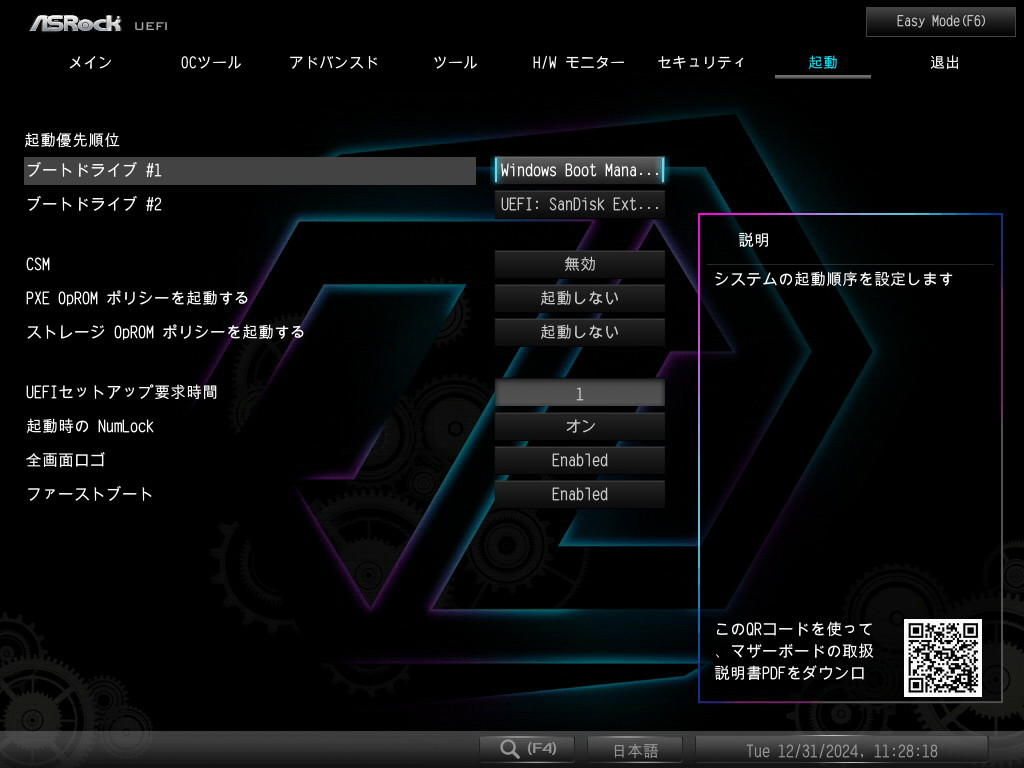Screen dimensions: 1024x768
Task: Select the CSM row label
Action: (x=38, y=264)
